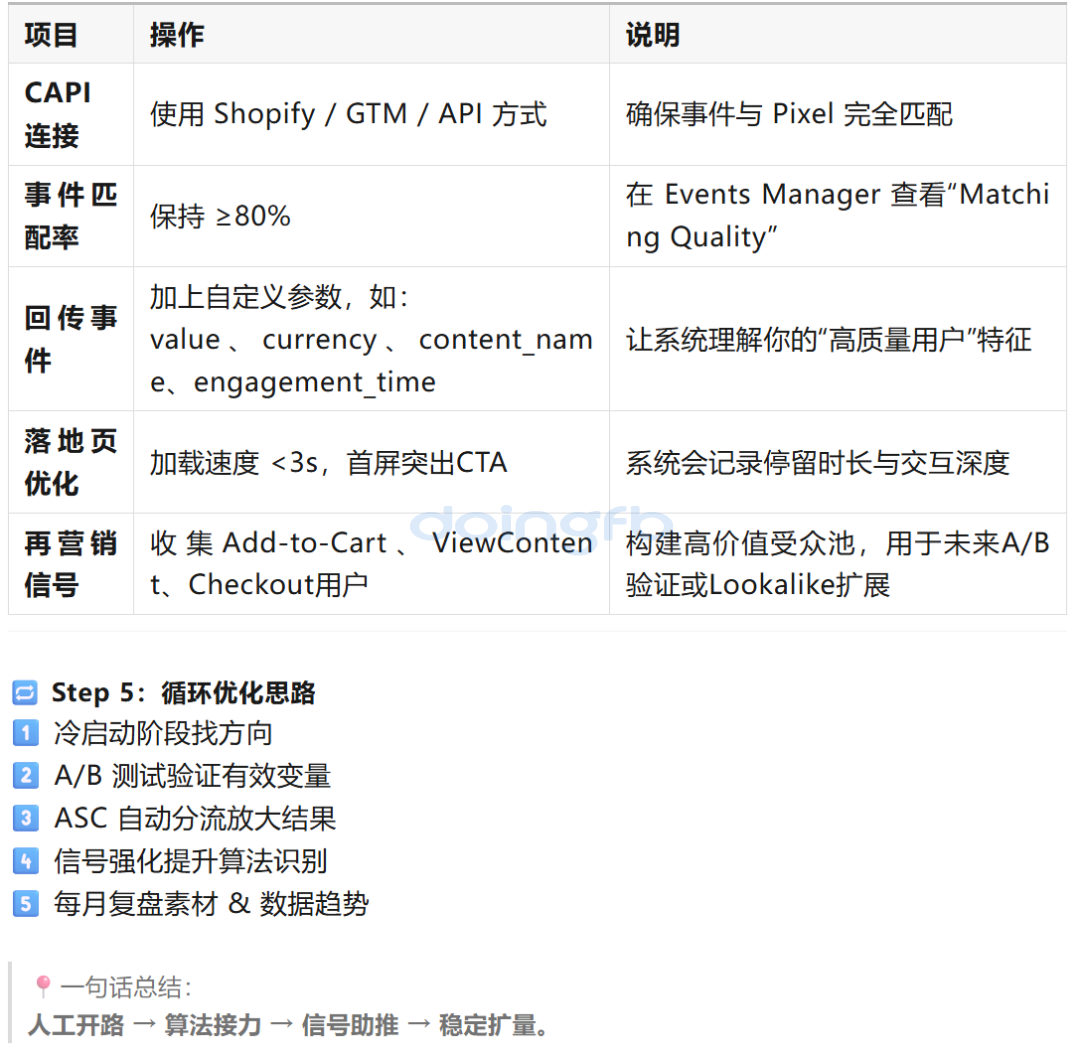Click the red pushpin icon before 一句话总结
Screen dimensions: 1080x1055
click(x=43, y=988)
